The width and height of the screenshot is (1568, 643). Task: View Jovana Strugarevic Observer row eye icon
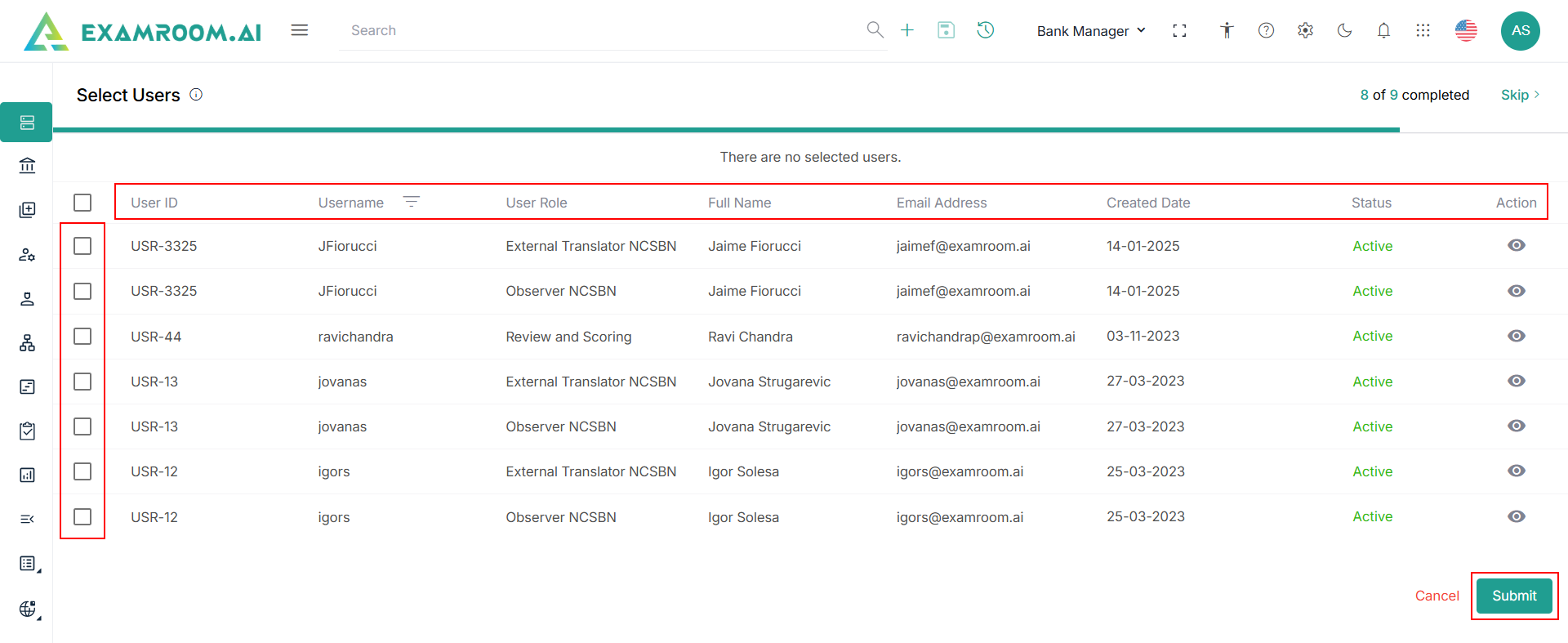pos(1517,426)
